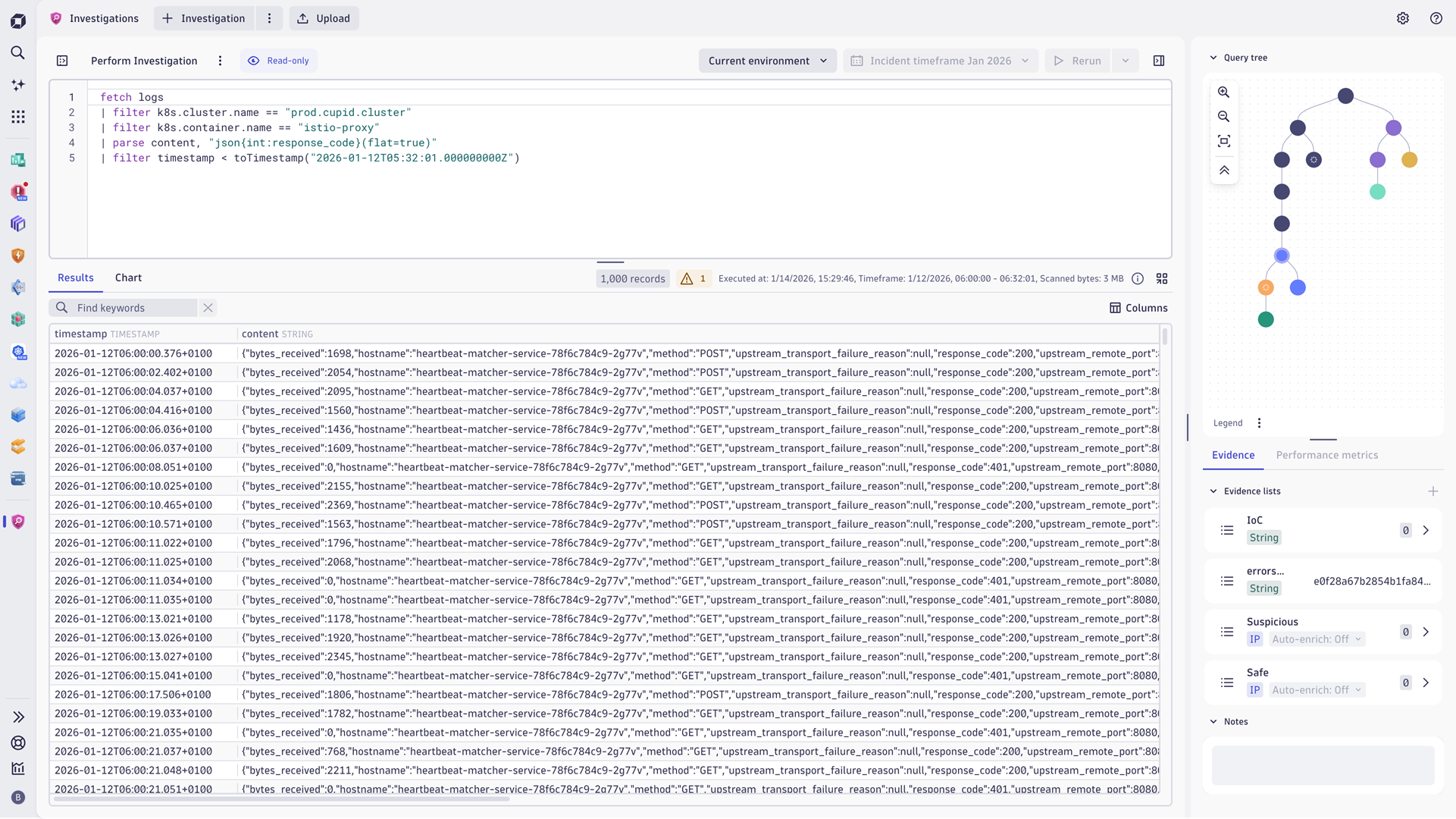
Task: Click the Upload button
Action: (324, 18)
